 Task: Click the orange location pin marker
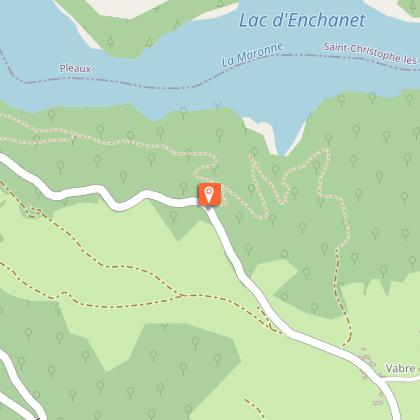point(209,194)
